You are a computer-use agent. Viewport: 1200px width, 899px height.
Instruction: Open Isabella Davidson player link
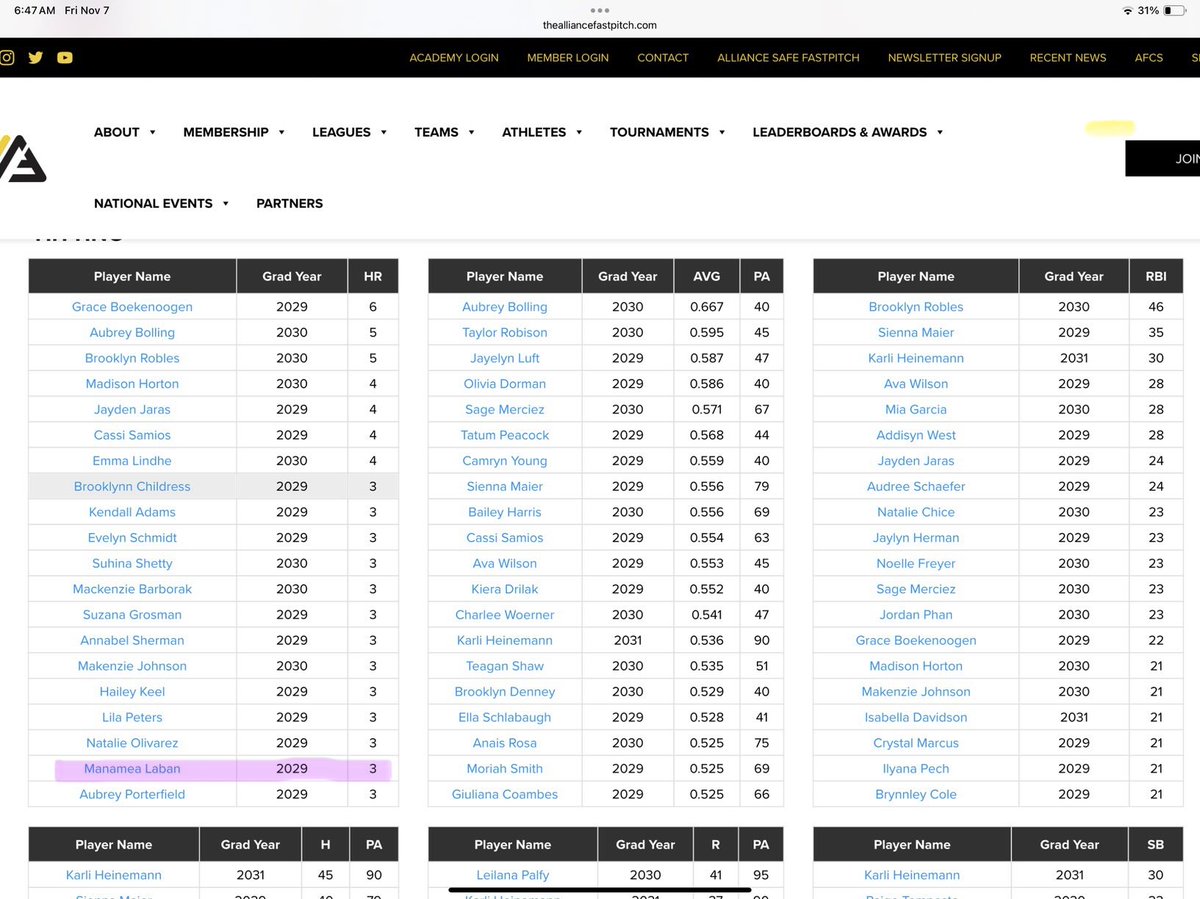tap(916, 718)
